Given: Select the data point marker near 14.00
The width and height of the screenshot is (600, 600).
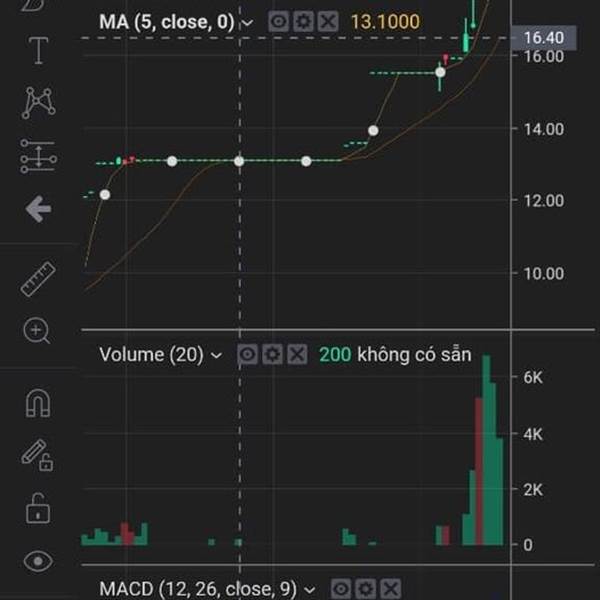Looking at the screenshot, I should [x=373, y=131].
